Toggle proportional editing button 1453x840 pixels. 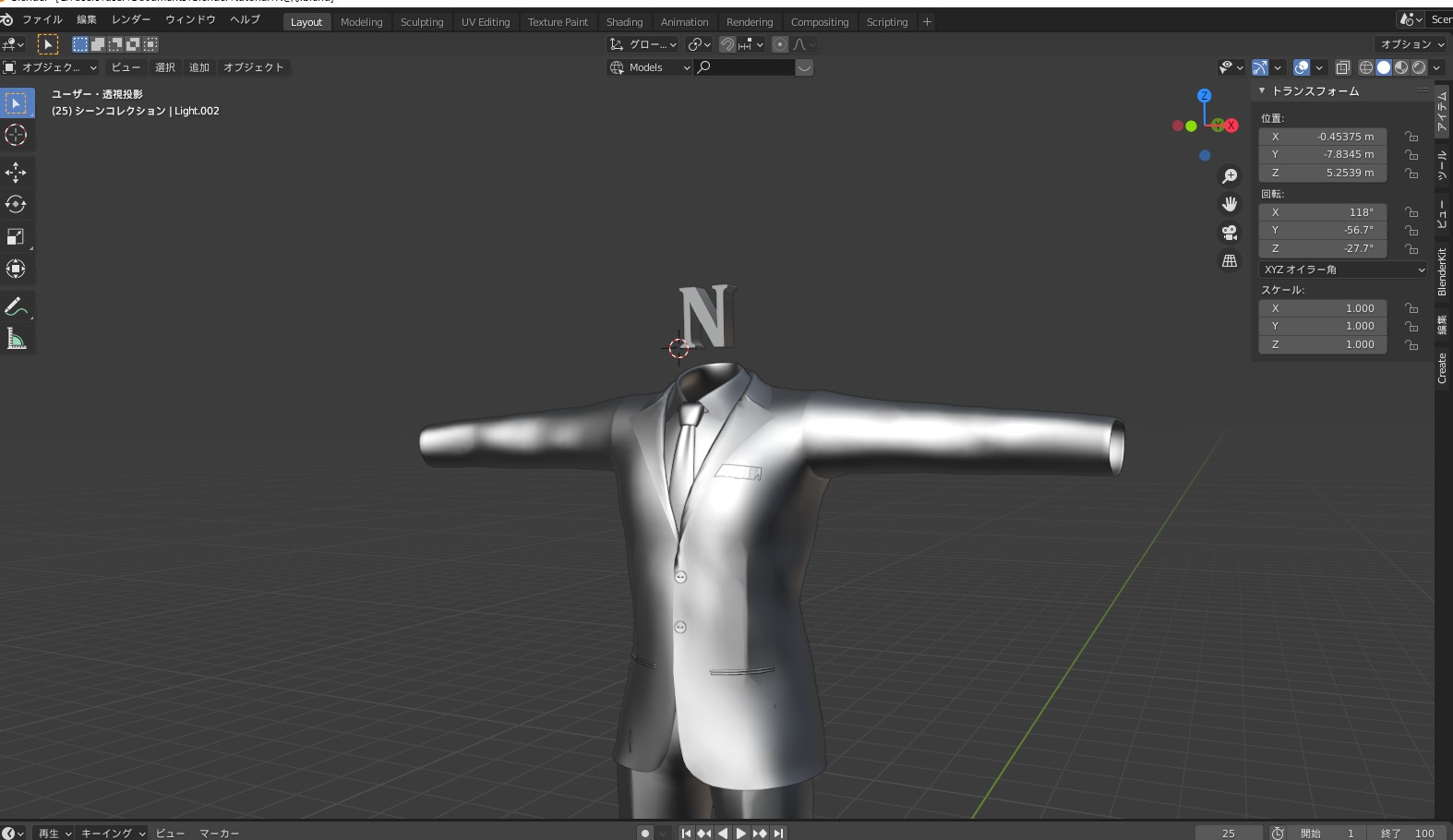click(780, 44)
